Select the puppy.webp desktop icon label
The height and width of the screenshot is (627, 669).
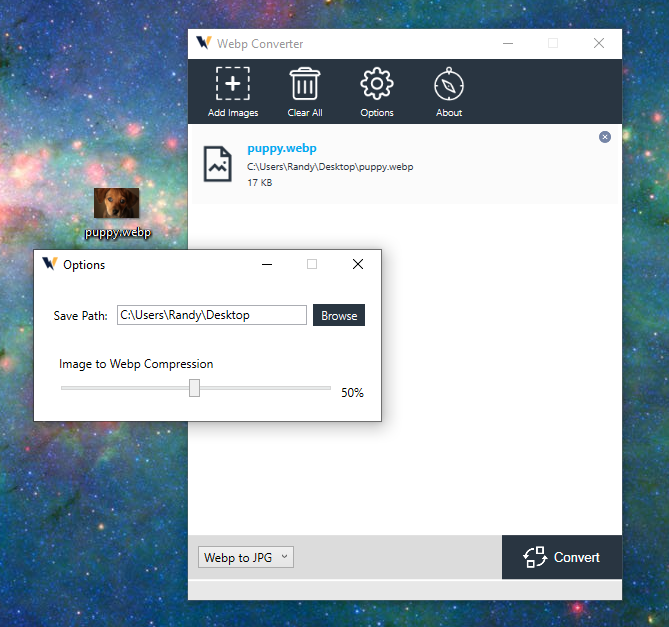[118, 232]
